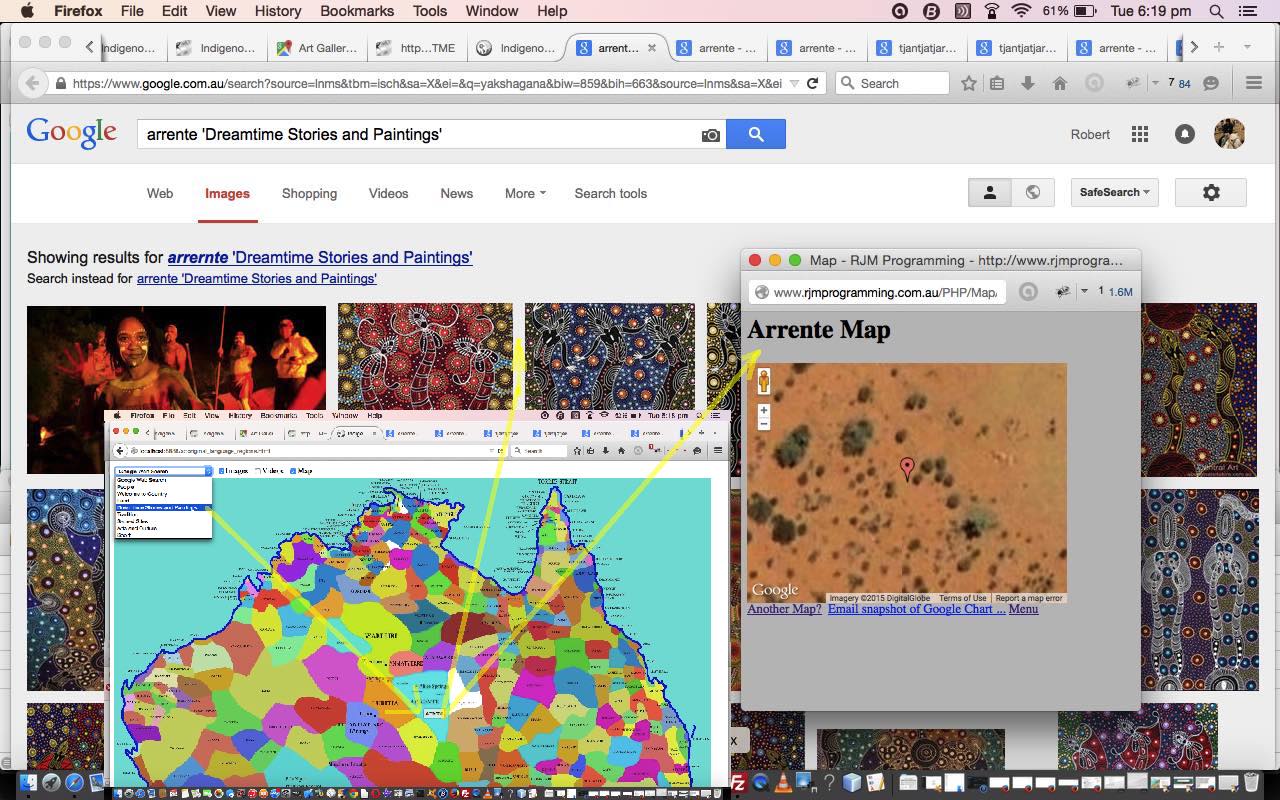Close the active arrente tab
The width and height of the screenshot is (1280, 800).
click(652, 47)
